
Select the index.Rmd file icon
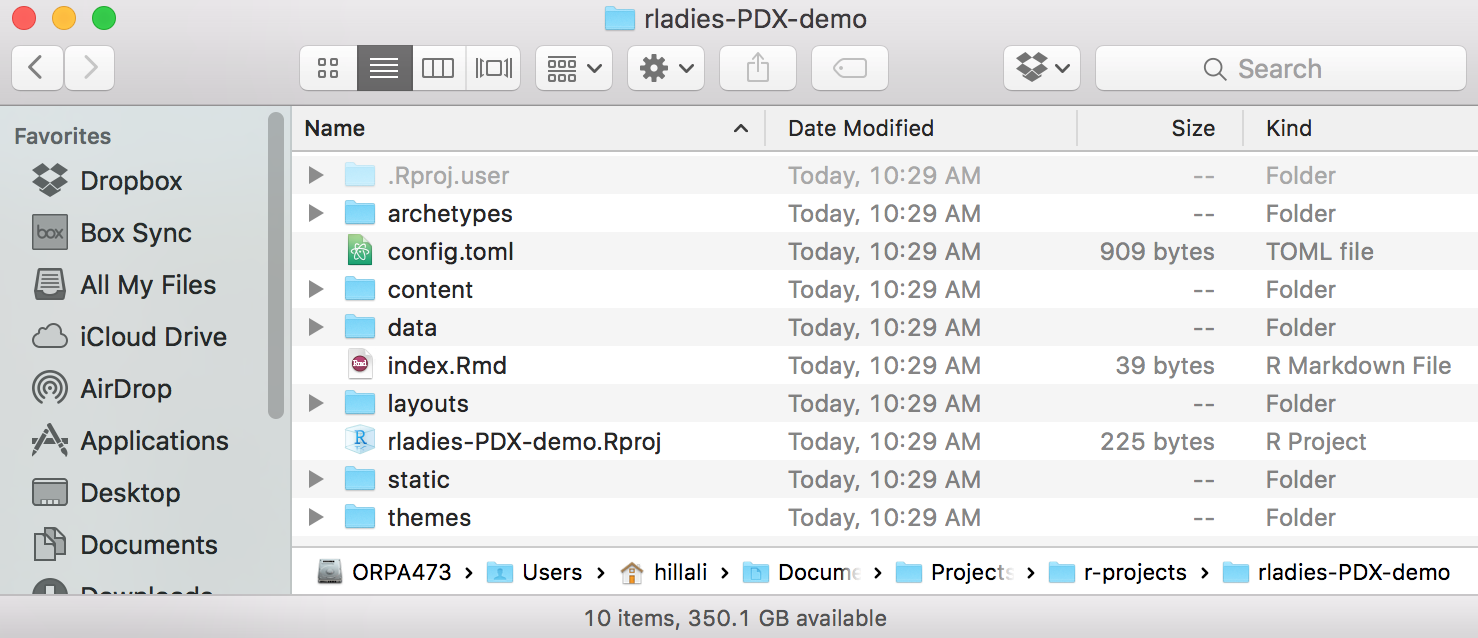pos(359,365)
